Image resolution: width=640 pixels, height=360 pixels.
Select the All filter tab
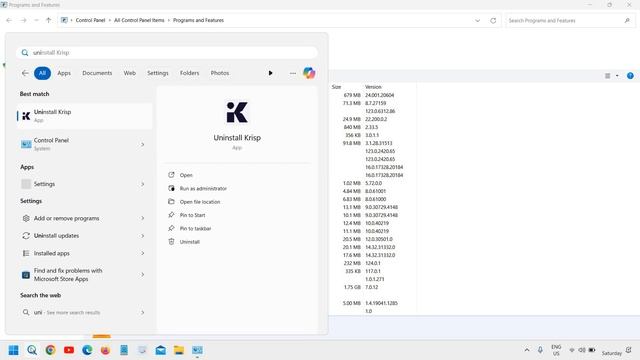[42, 73]
